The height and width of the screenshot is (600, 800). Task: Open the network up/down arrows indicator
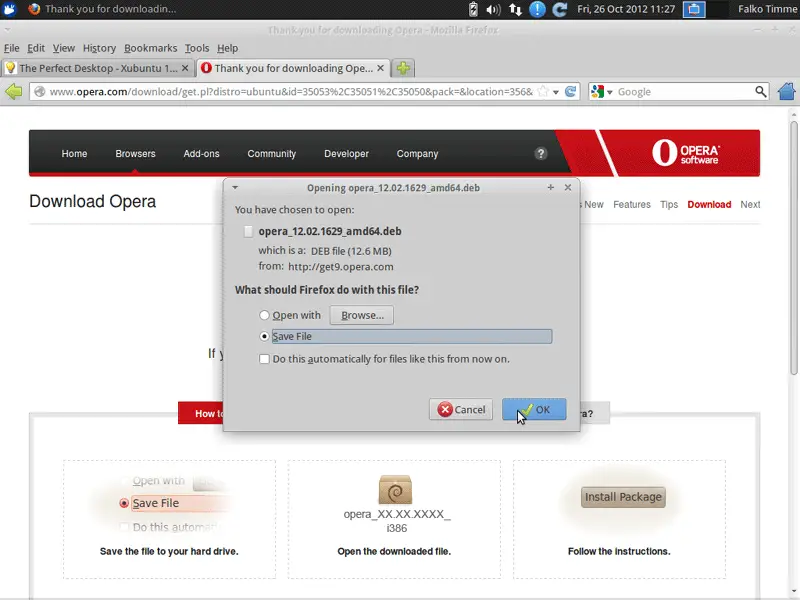pos(515,9)
